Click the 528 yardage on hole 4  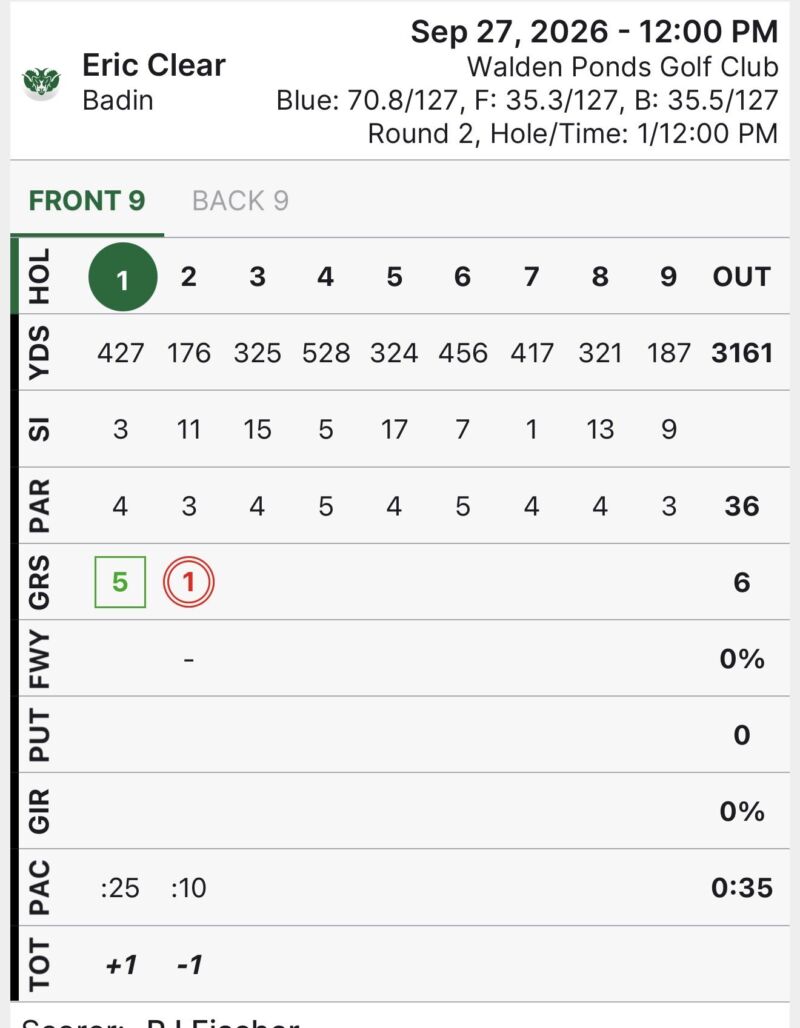tap(326, 353)
